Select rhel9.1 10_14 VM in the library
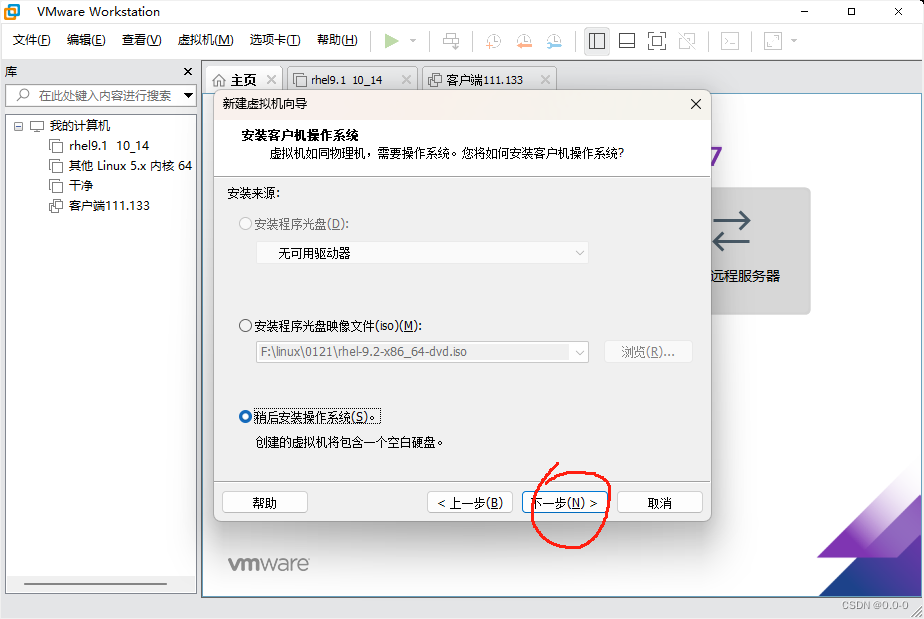924x619 pixels. pyautogui.click(x=108, y=146)
